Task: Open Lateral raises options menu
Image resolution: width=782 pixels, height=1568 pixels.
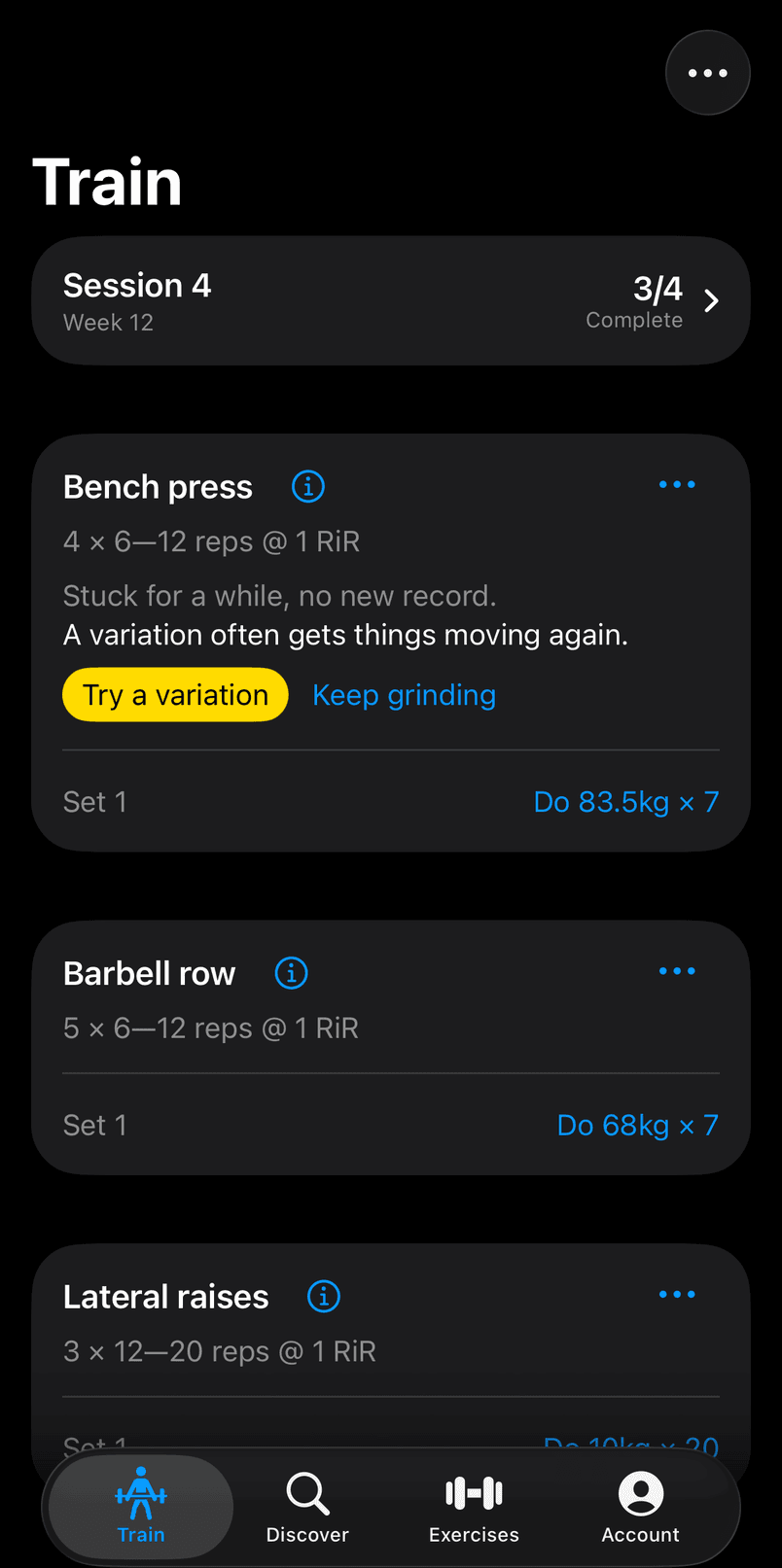Action: point(677,1294)
